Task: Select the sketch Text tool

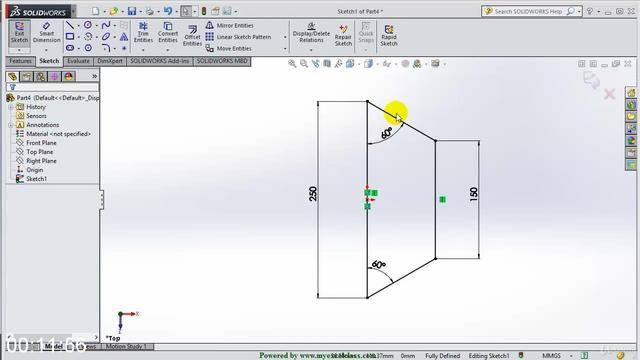Action: coord(124,37)
